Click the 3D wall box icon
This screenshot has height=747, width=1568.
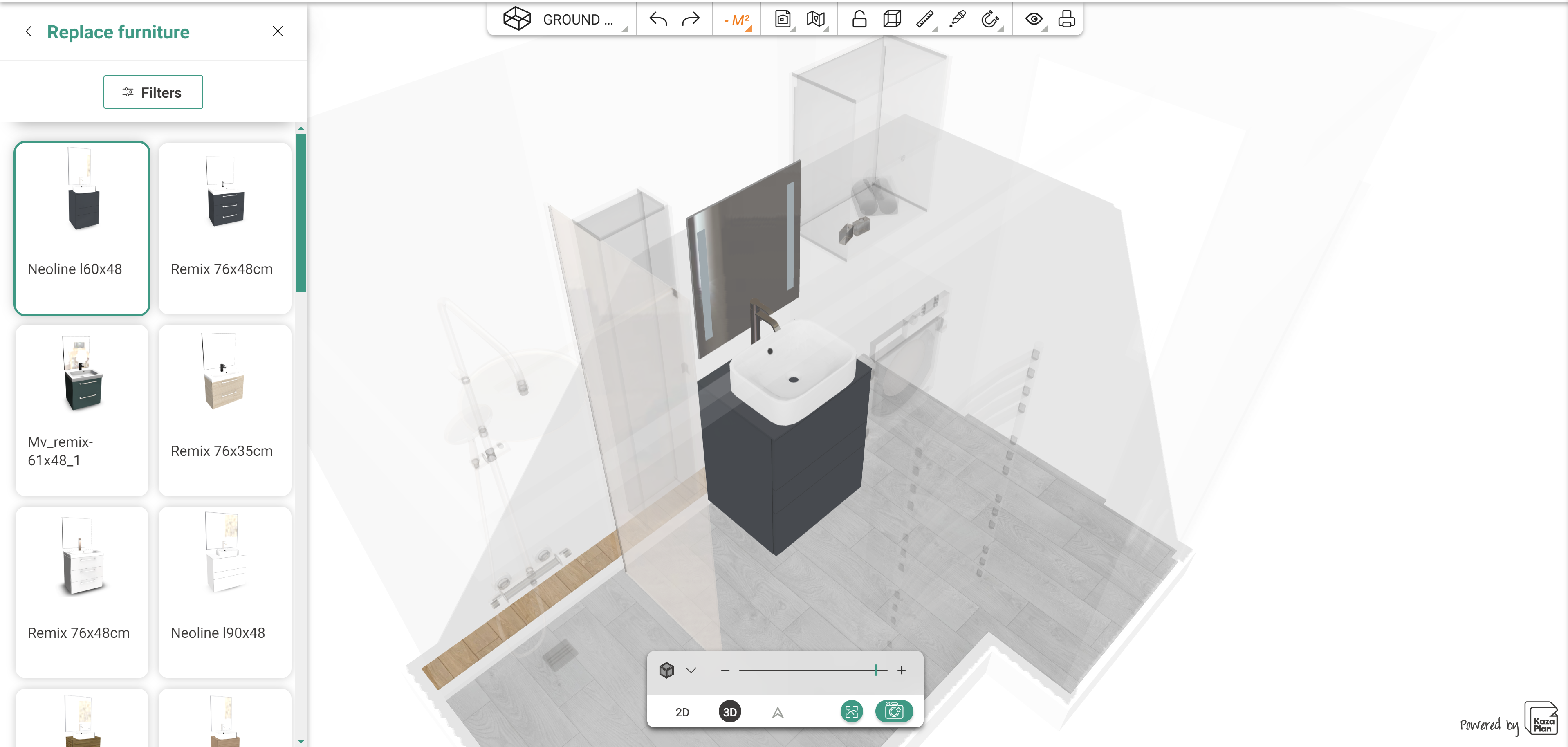tap(892, 20)
